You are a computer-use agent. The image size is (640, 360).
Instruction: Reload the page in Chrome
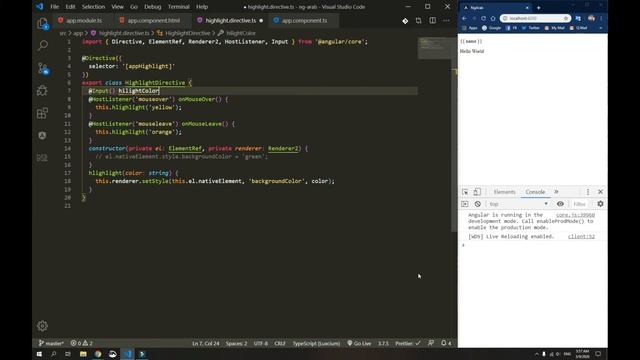(x=483, y=18)
